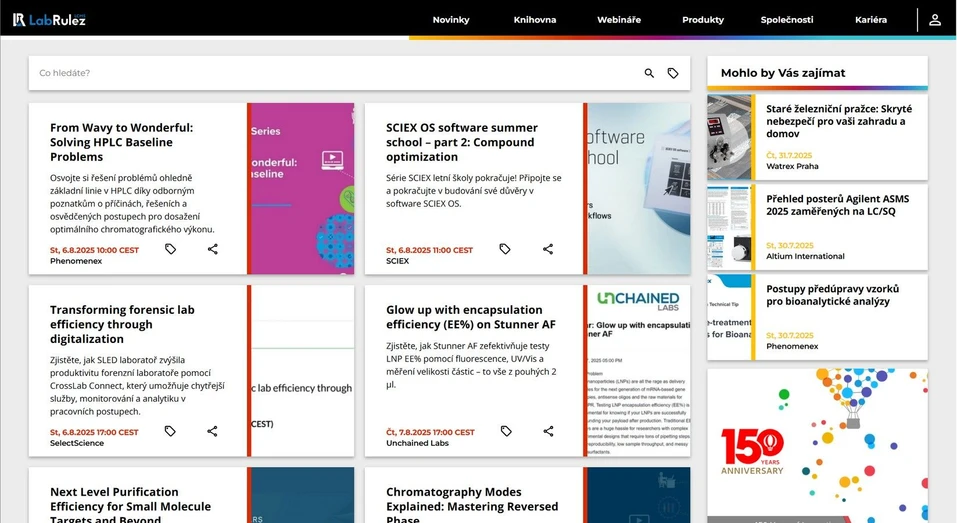Viewport: 957px width, 523px height.
Task: Show tags for Stunner AF webinar card
Action: pos(505,431)
